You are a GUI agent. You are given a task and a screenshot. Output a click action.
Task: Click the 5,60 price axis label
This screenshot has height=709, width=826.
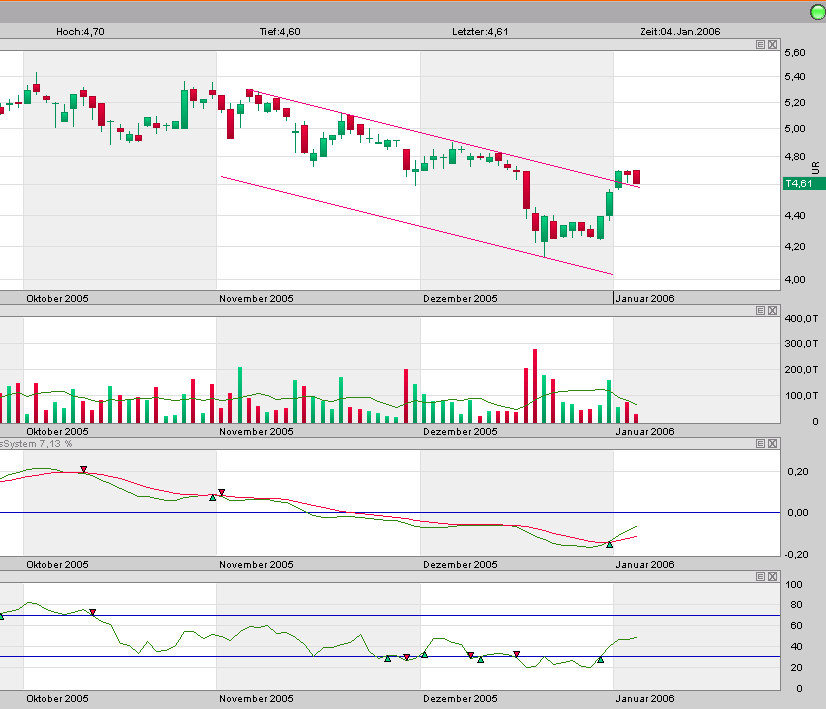coord(795,53)
